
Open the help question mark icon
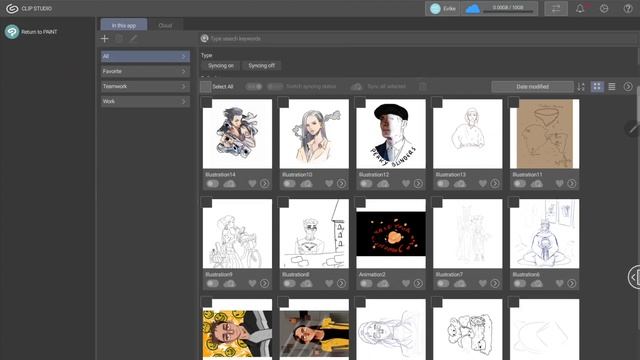coord(628,9)
